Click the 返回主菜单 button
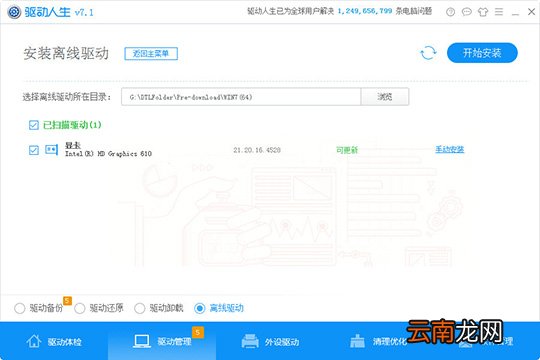This screenshot has height=360, width=540. click(151, 54)
